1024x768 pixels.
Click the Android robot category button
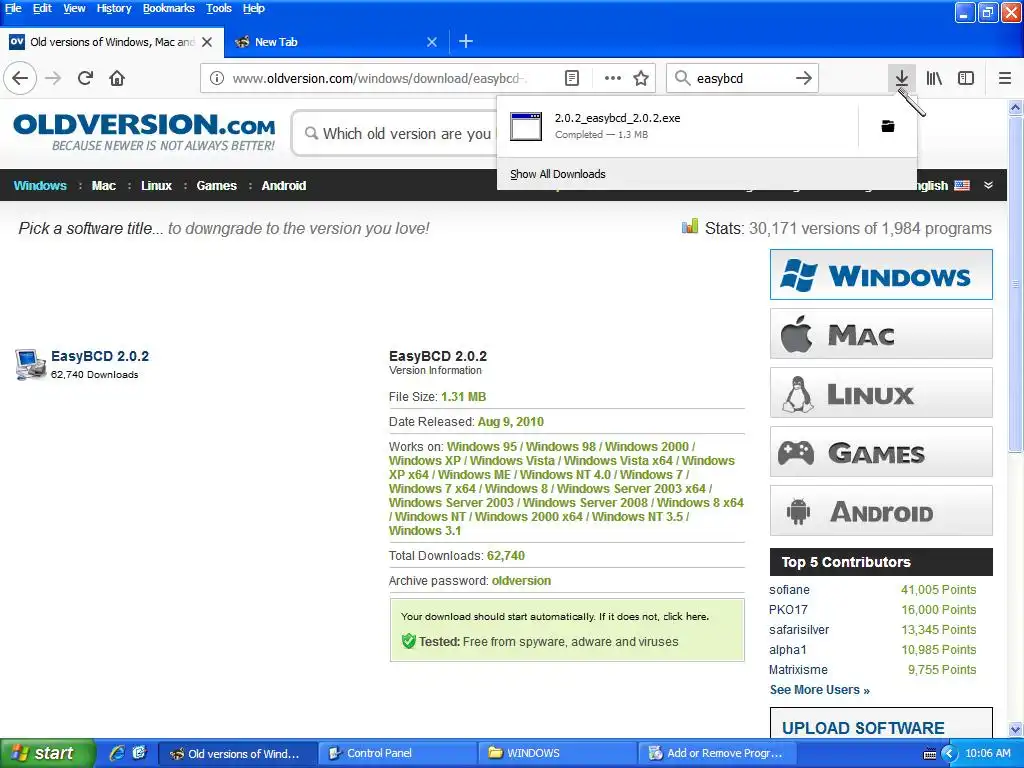(x=881, y=511)
